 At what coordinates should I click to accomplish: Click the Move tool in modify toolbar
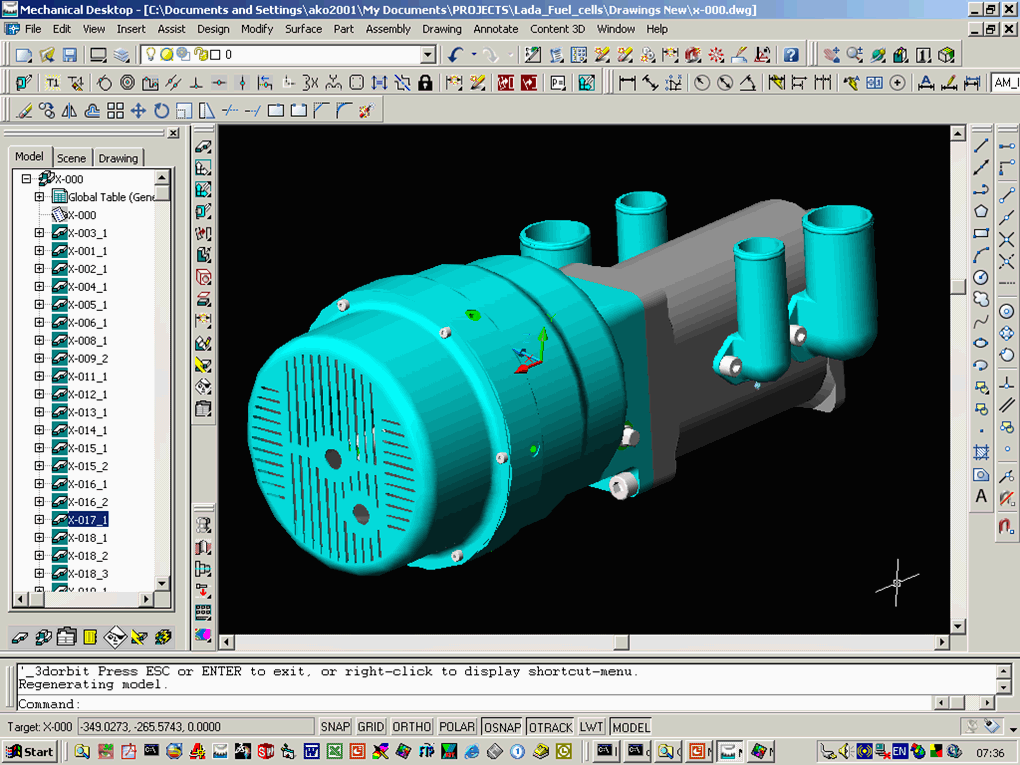point(138,110)
